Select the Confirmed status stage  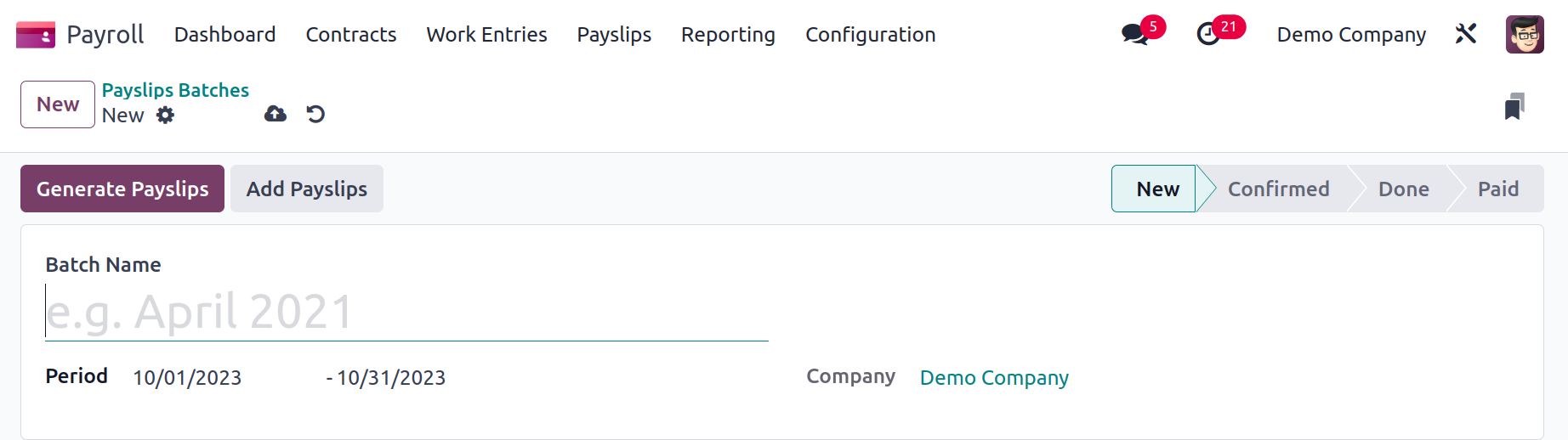click(x=1278, y=189)
